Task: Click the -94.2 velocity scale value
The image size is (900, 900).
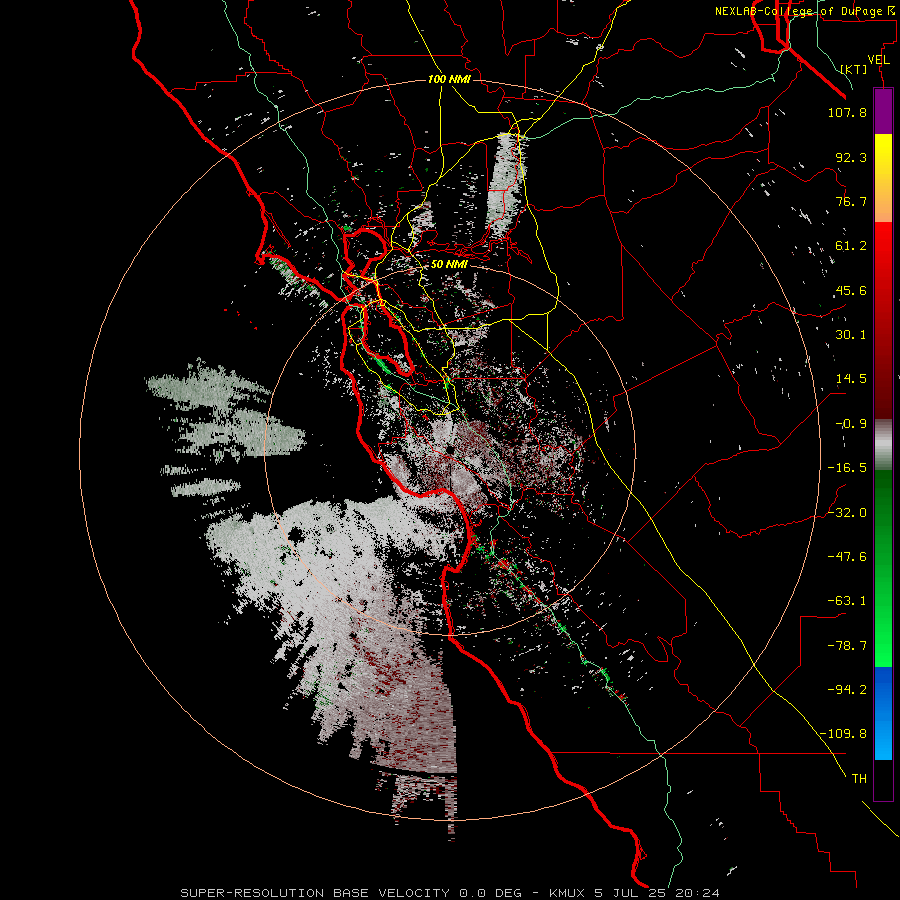Action: 847,689
